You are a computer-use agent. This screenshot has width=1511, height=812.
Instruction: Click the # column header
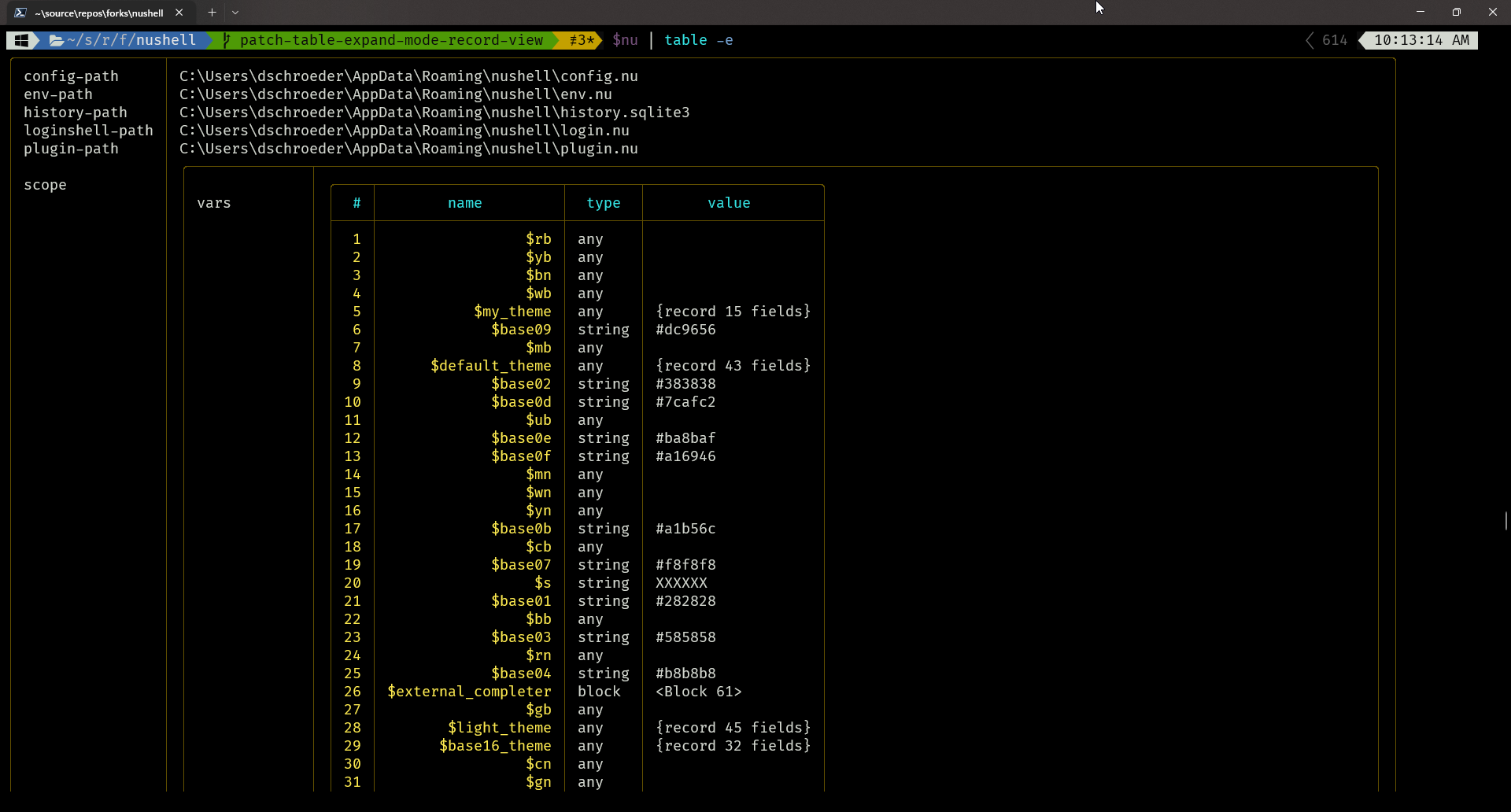[357, 203]
